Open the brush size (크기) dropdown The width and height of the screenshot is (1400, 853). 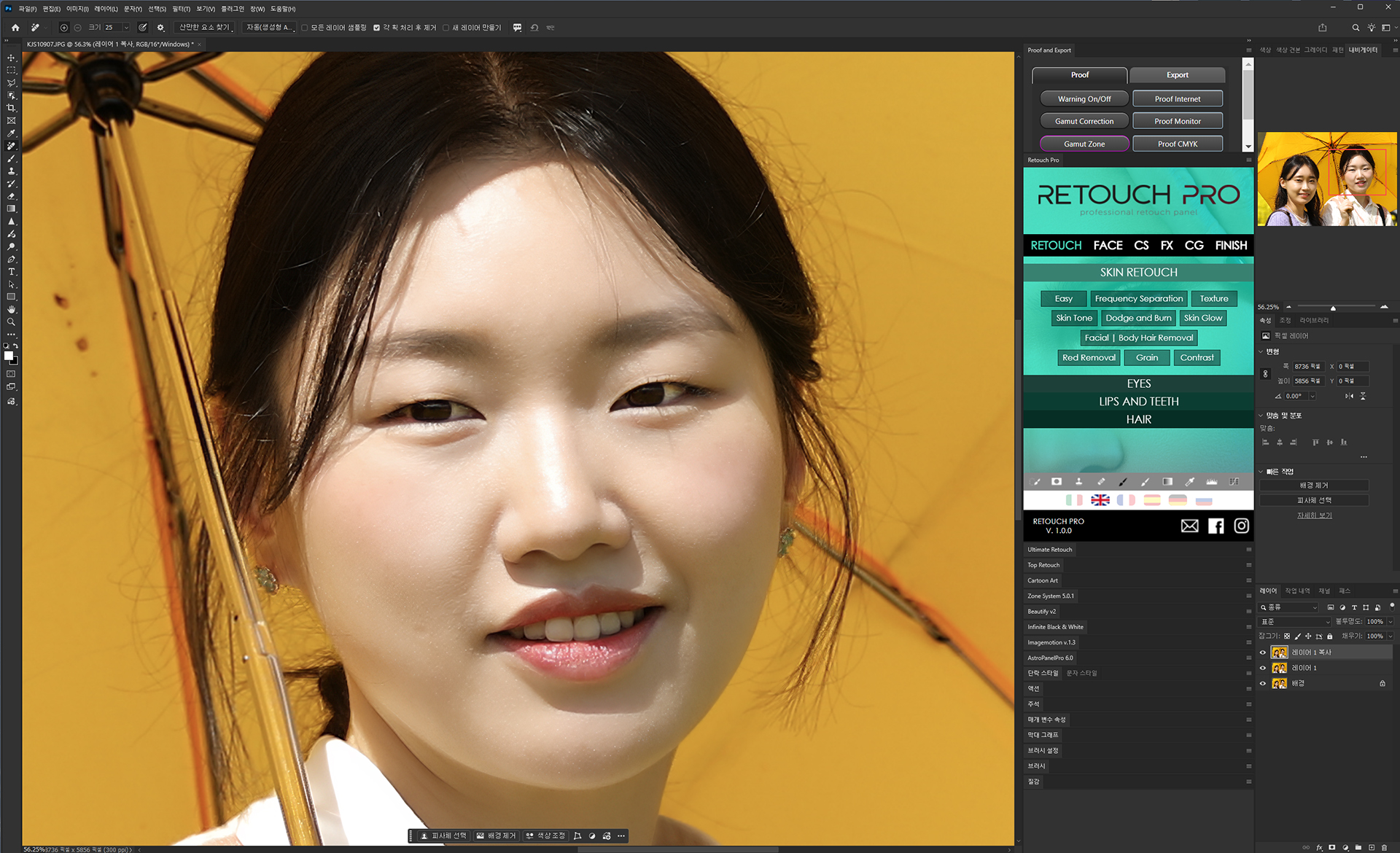coord(126,28)
